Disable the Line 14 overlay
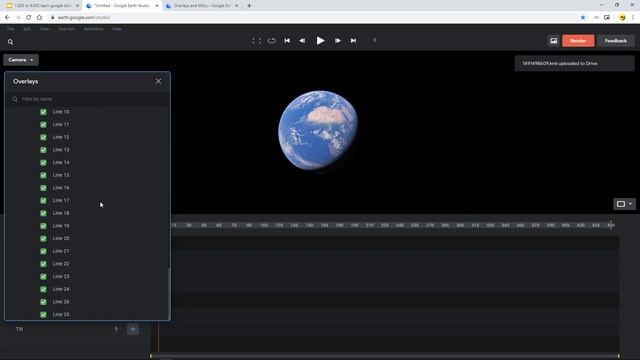The width and height of the screenshot is (640, 360). click(43, 162)
